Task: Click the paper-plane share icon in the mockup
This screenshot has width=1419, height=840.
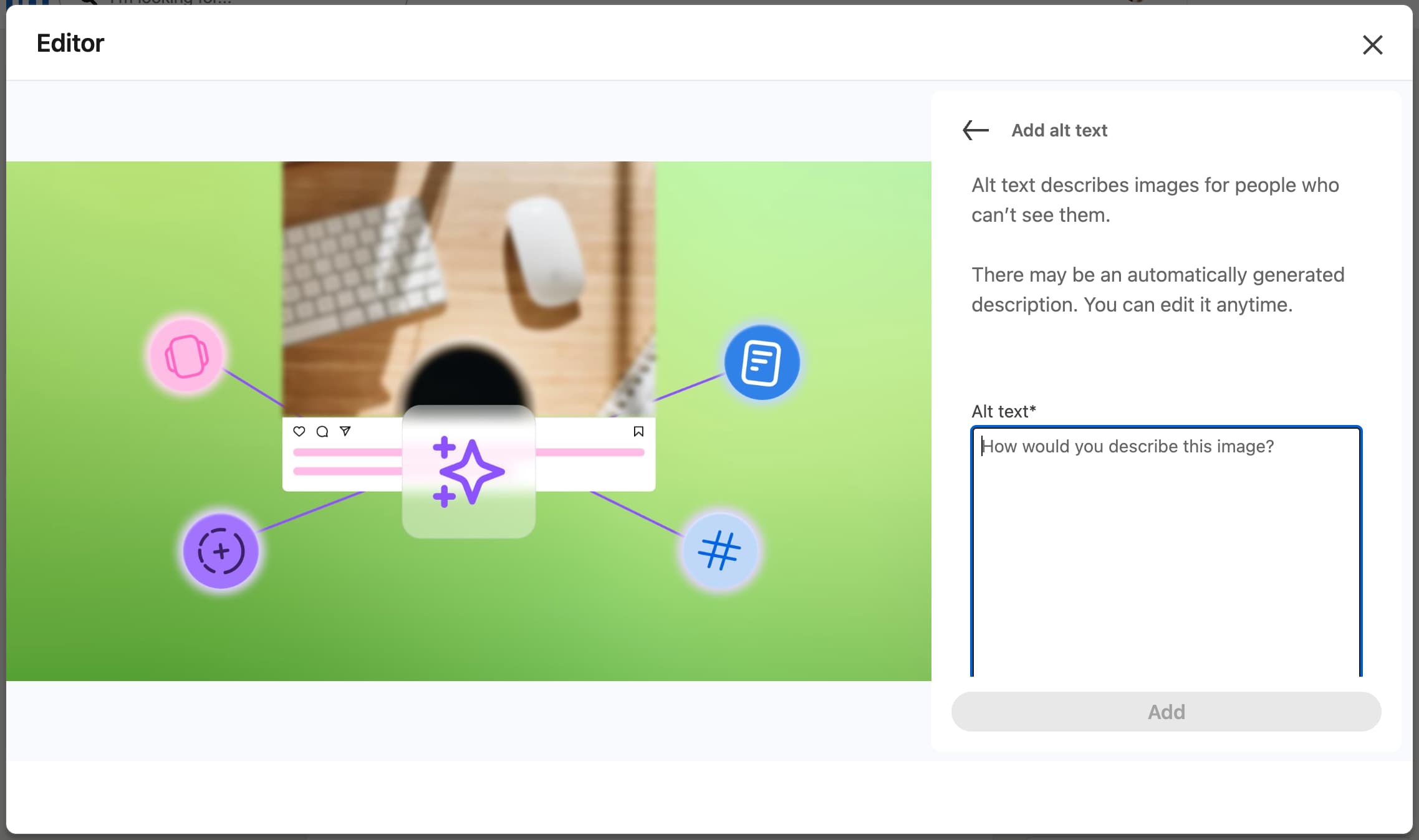Action: pos(345,431)
